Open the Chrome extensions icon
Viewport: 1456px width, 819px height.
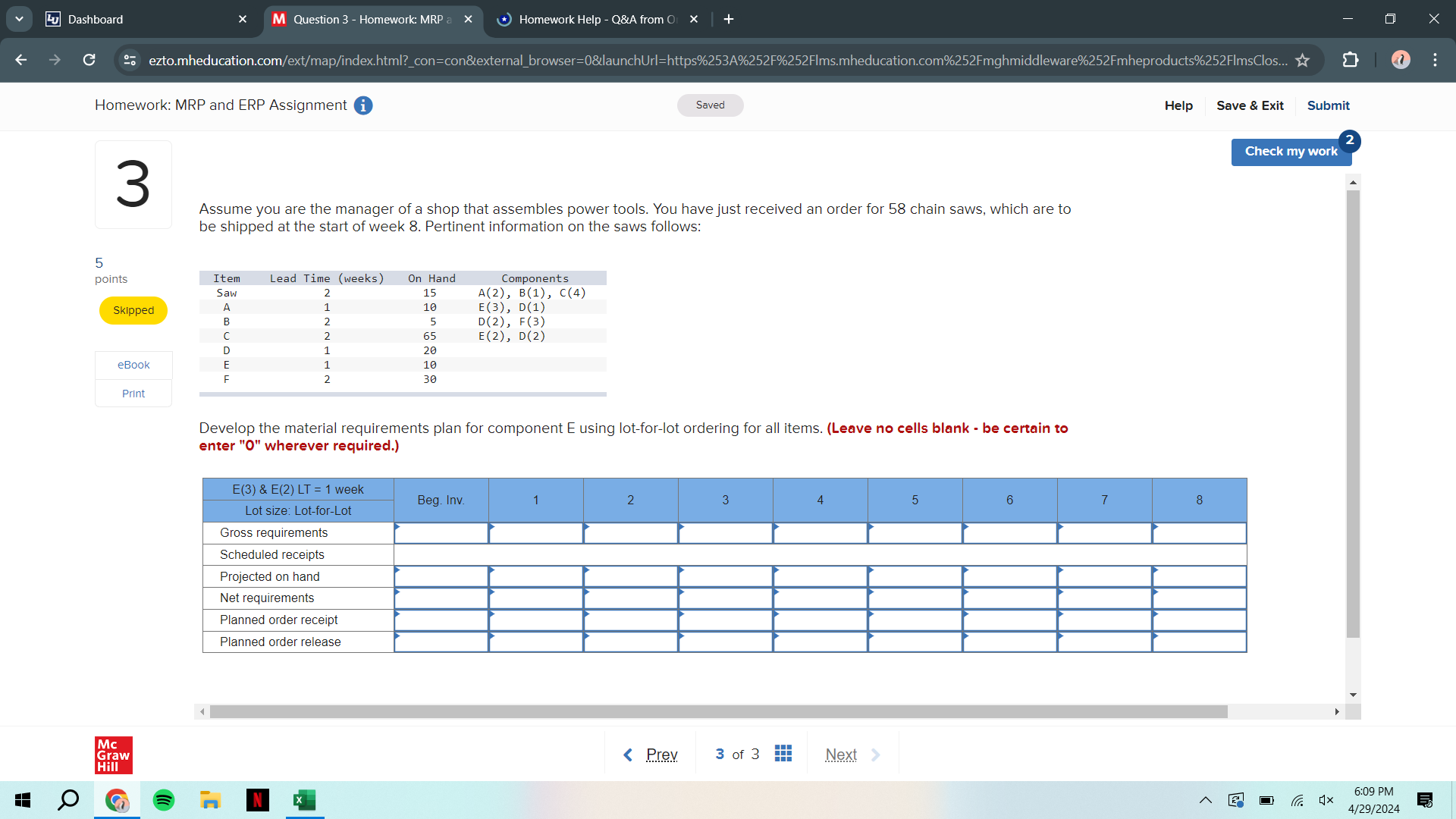1351,60
